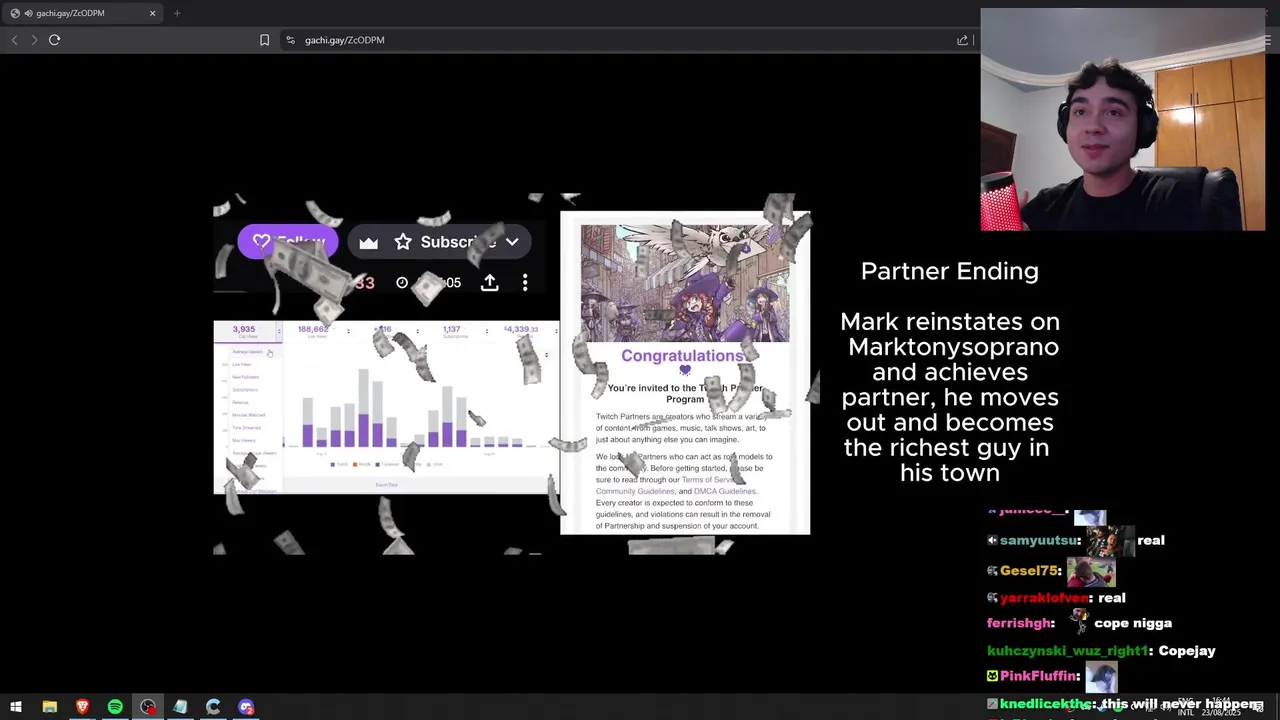1280x720 pixels.
Task: Open Spotify from the taskbar
Action: (x=115, y=707)
